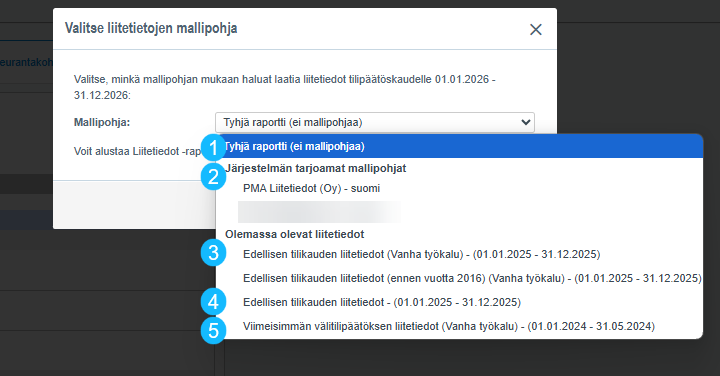This screenshot has width=720, height=376.
Task: Click the blue number 1 badge
Action: [214, 148]
